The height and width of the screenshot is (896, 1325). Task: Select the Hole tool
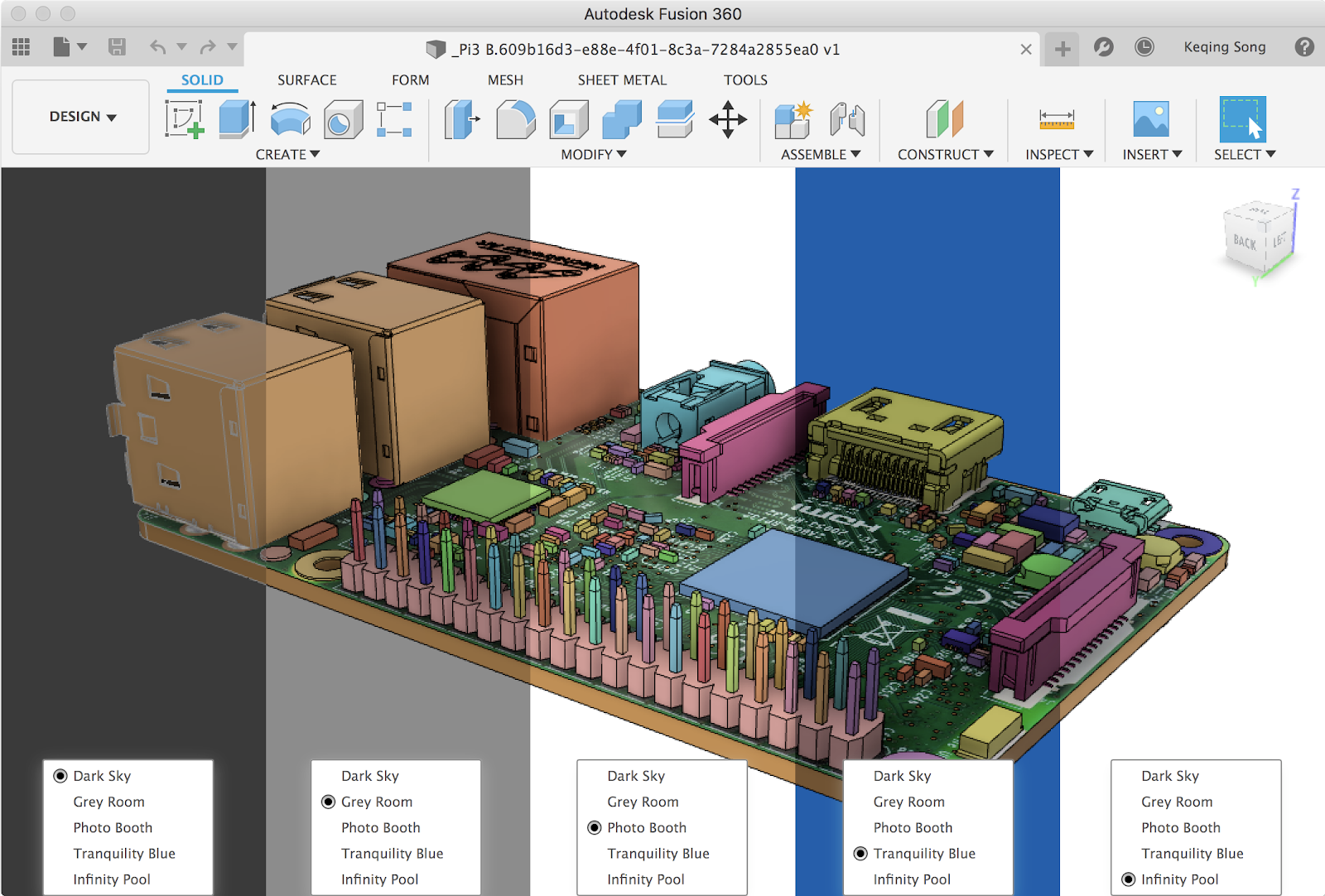coord(343,119)
